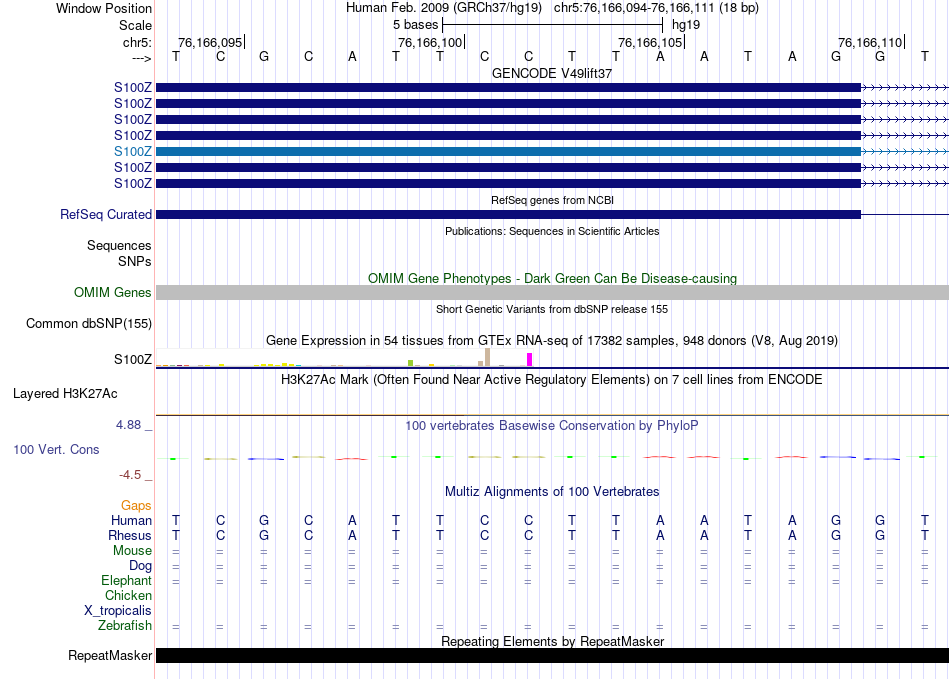Viewport: 950px width, 679px height.
Task: Open '100 vertebrates Basewise Conservation by PhyloP' title
Action: [x=552, y=426]
